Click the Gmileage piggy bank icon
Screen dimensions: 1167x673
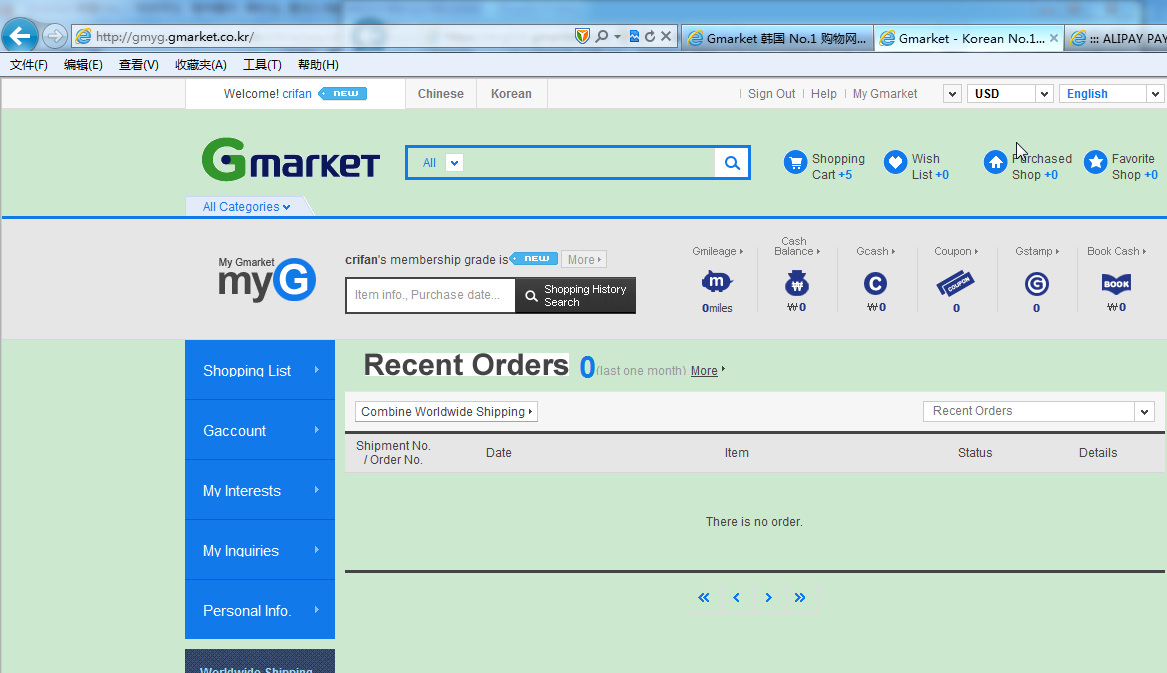pyautogui.click(x=717, y=282)
